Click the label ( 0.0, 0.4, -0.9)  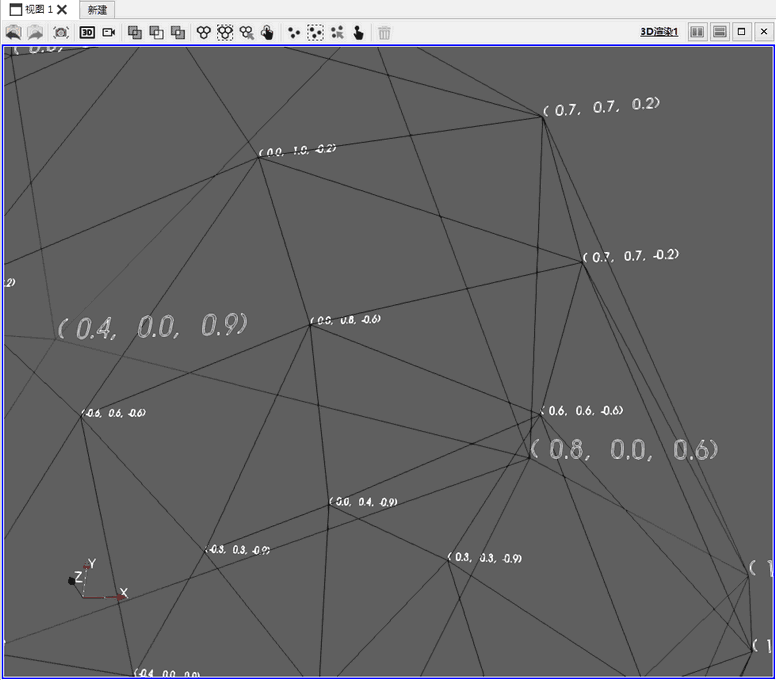coord(363,502)
